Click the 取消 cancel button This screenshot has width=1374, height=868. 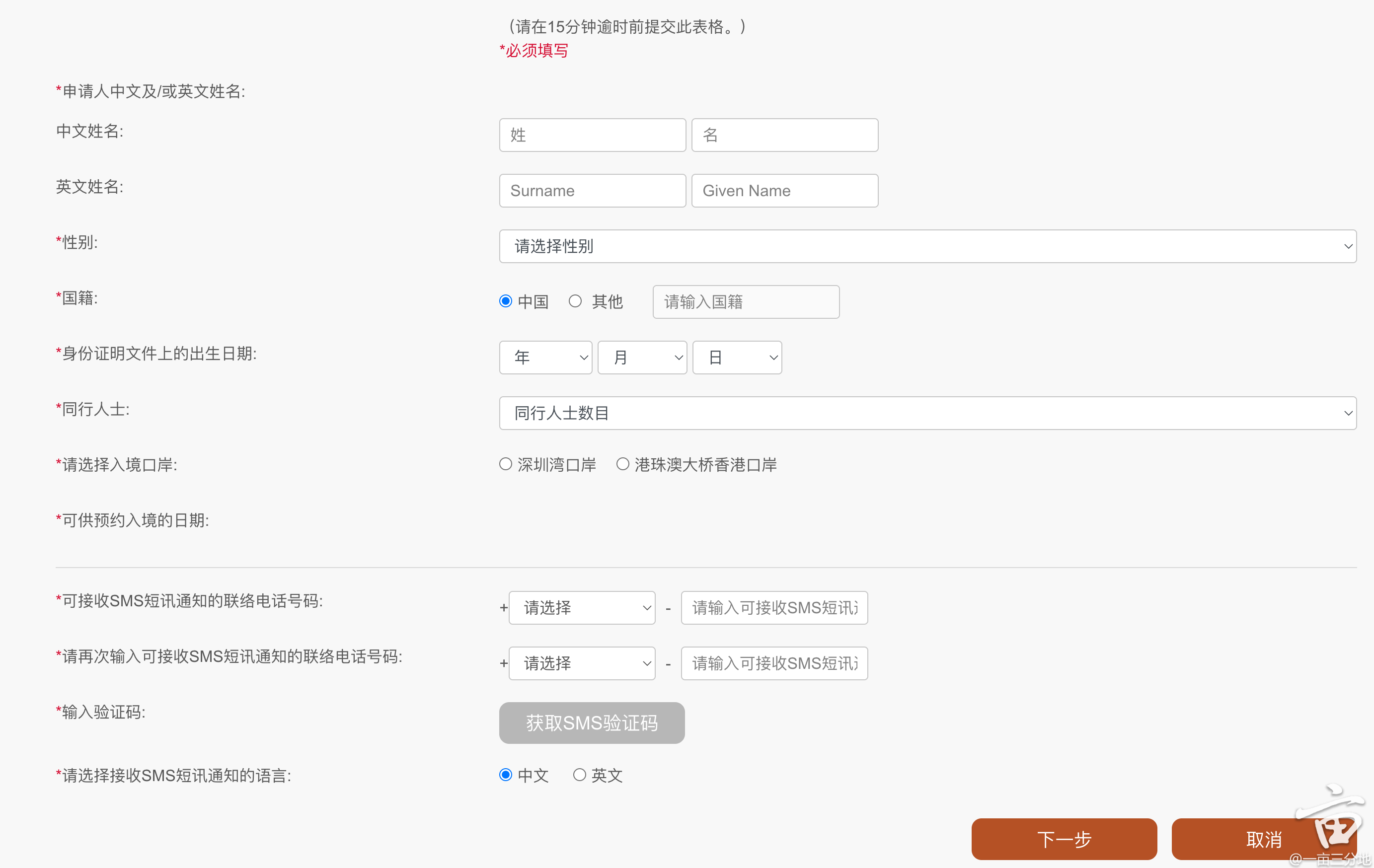[x=1263, y=839]
